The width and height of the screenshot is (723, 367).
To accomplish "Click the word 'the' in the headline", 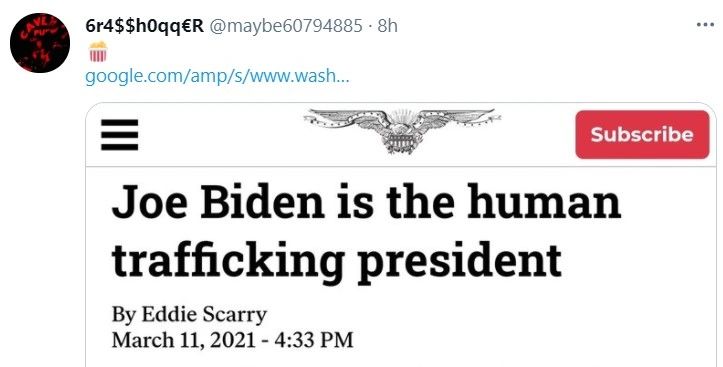I will click(x=420, y=202).
